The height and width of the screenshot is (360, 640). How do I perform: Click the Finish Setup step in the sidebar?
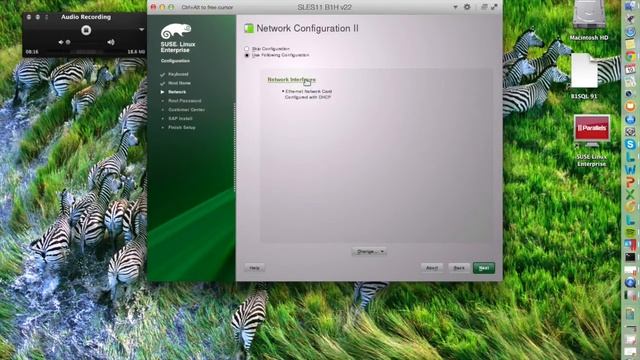(182, 127)
